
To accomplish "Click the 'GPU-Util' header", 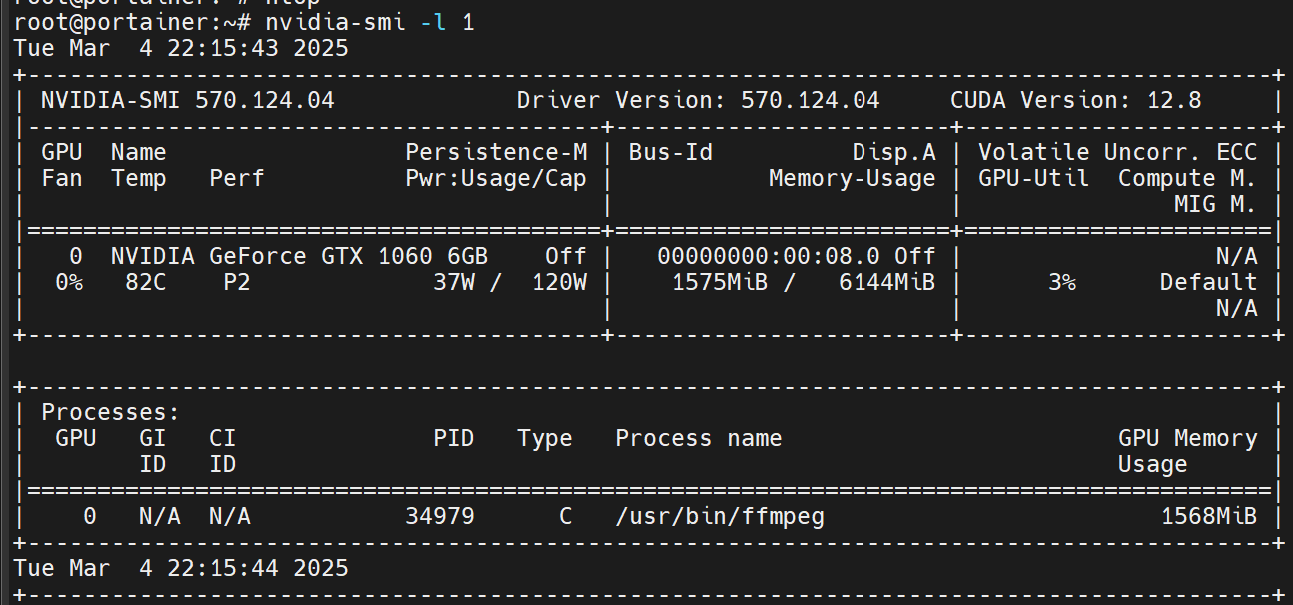I will [1033, 178].
